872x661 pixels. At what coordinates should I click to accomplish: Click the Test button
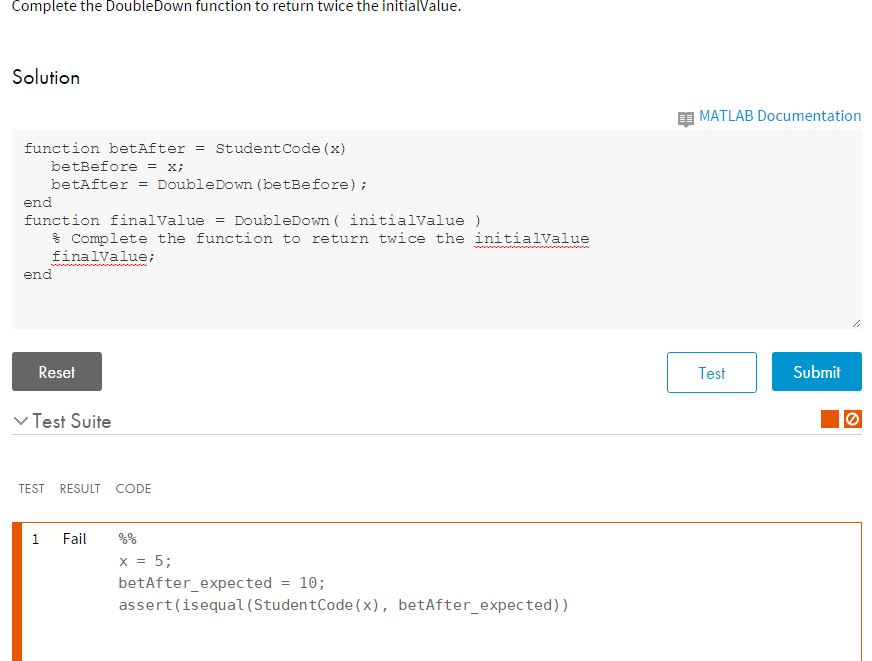(711, 372)
